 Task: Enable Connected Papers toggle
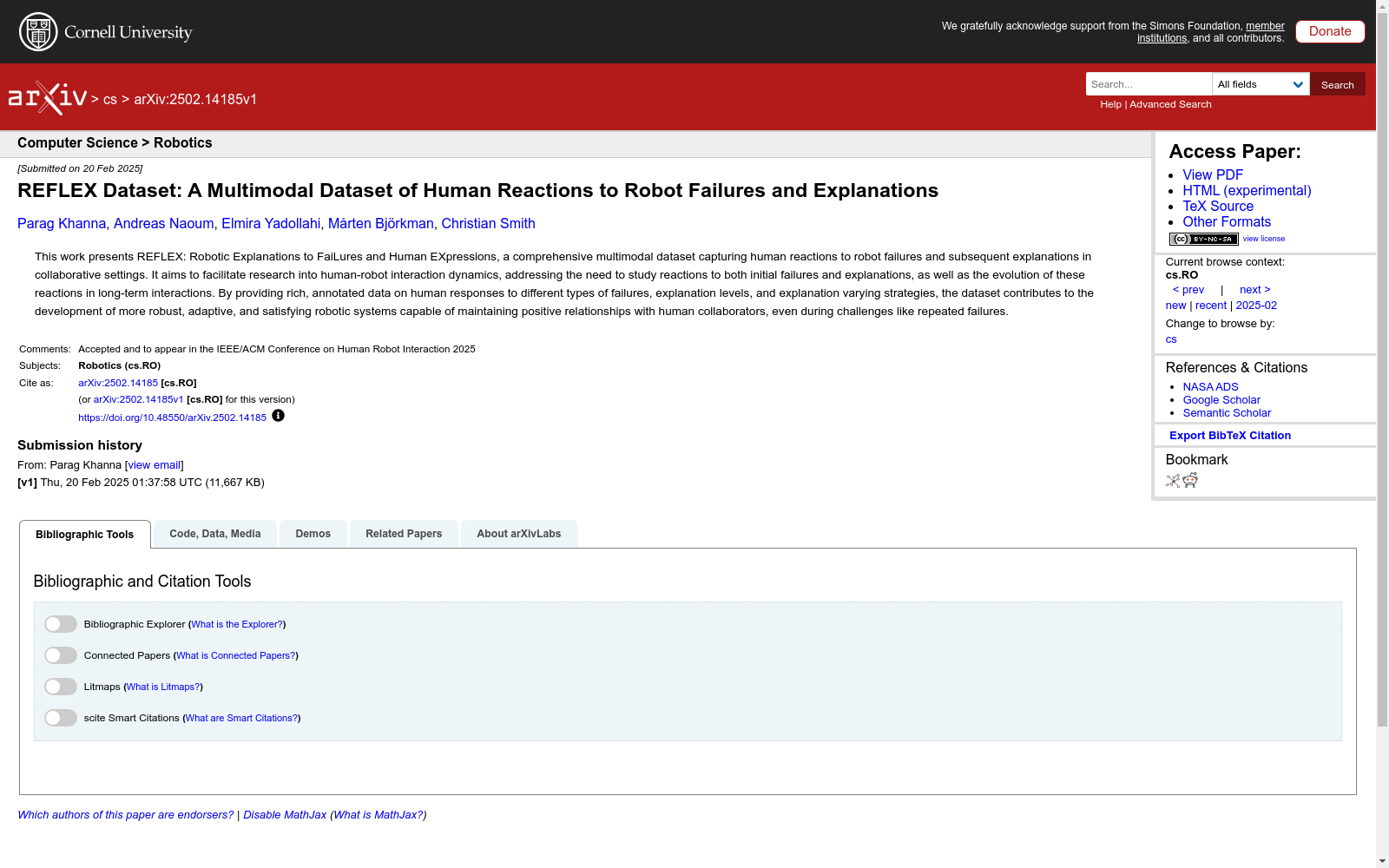61,655
